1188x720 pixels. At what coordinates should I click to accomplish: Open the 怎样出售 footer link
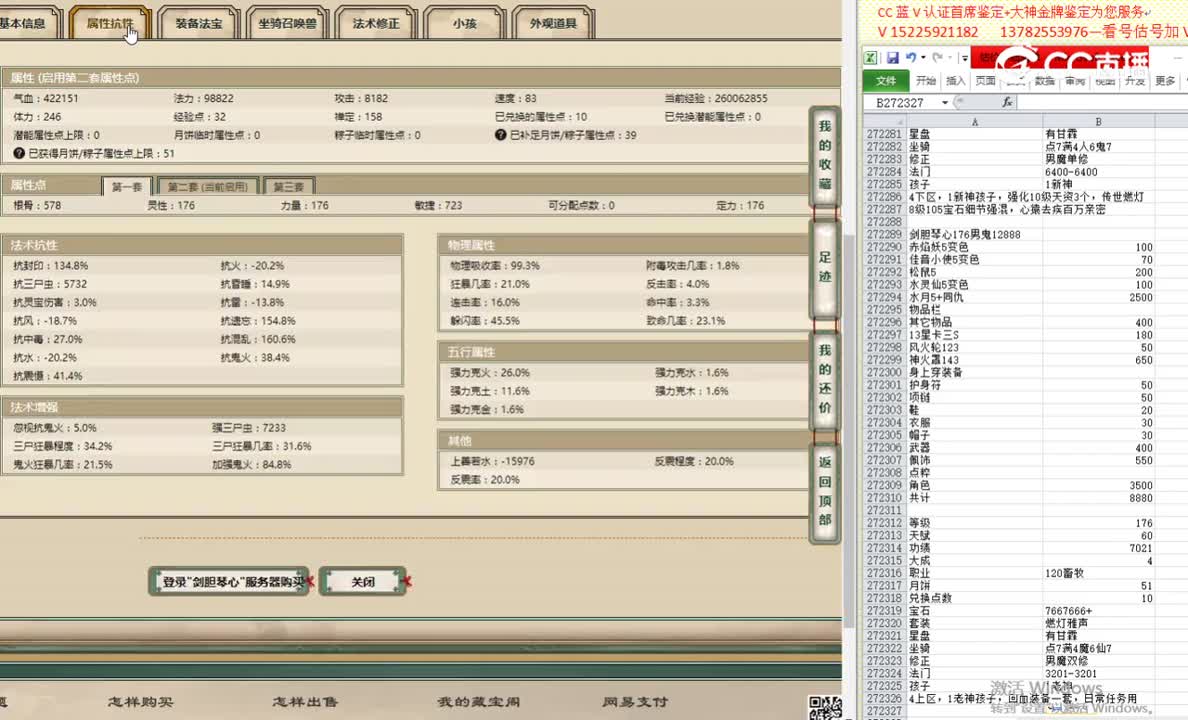coord(305,702)
